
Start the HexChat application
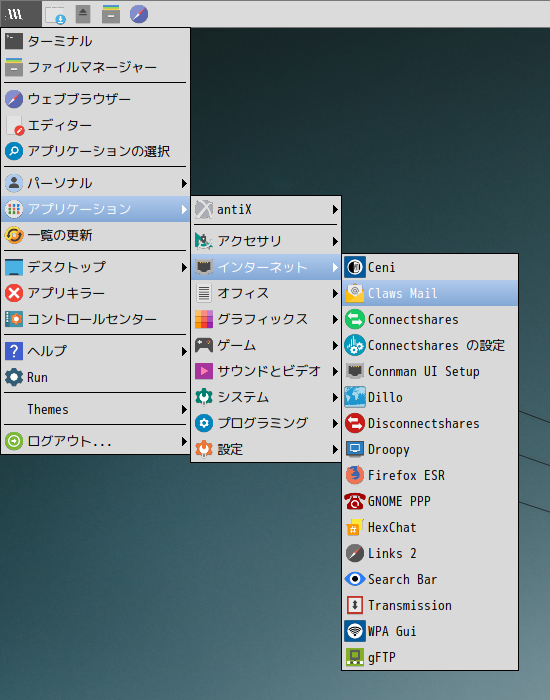(430, 527)
